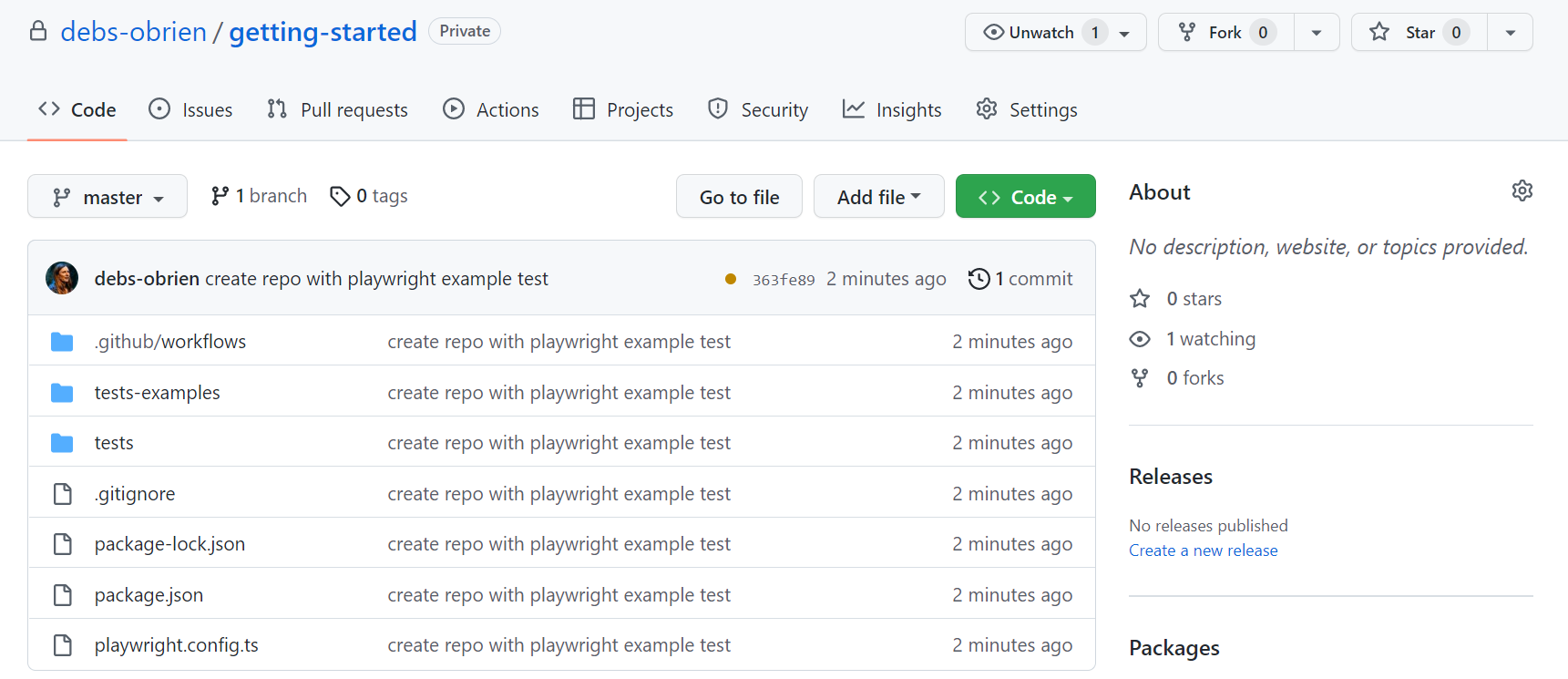Open the master branch selector dropdown
Viewport: 1568px width, 679px height.
[x=108, y=197]
